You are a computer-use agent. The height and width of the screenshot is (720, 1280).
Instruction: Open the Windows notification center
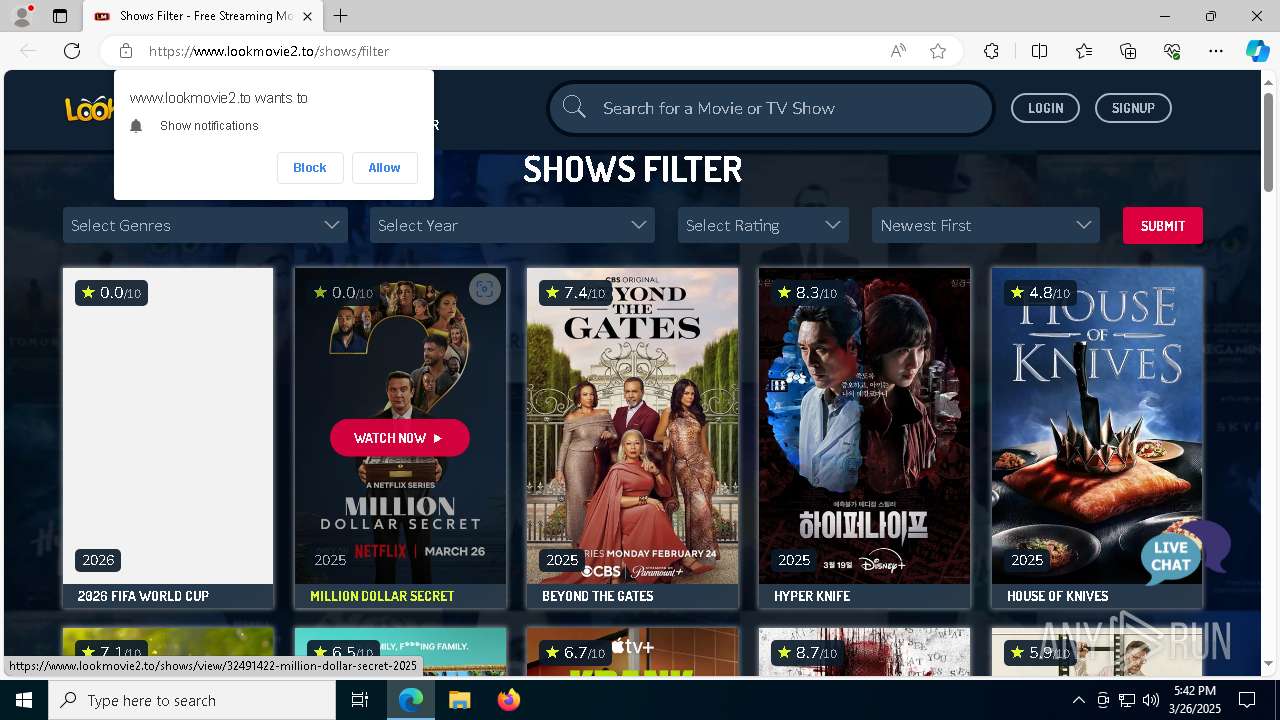[1247, 700]
